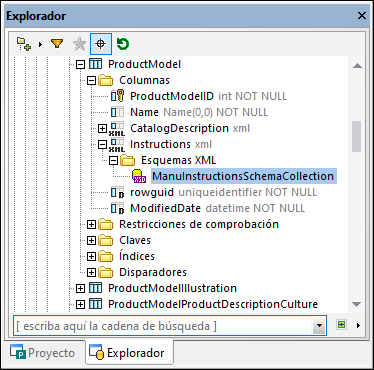
Task: Click the Esquemas XML folder icon
Action: coord(128,160)
